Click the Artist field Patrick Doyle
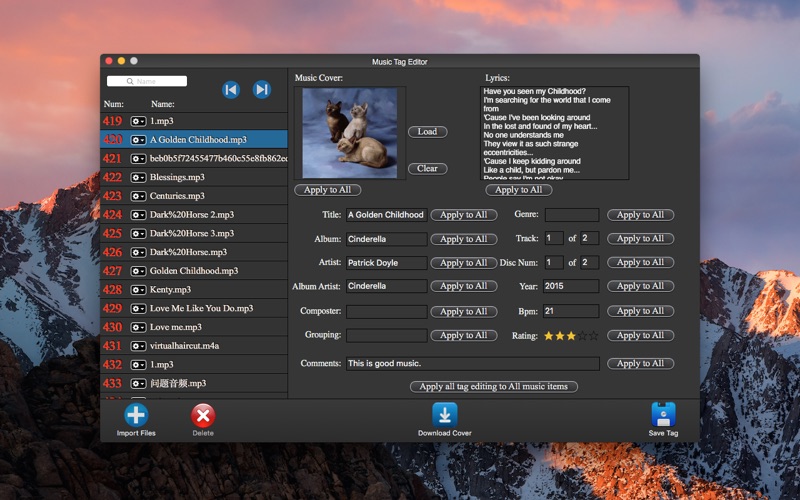Viewport: 800px width, 500px height. [386, 263]
